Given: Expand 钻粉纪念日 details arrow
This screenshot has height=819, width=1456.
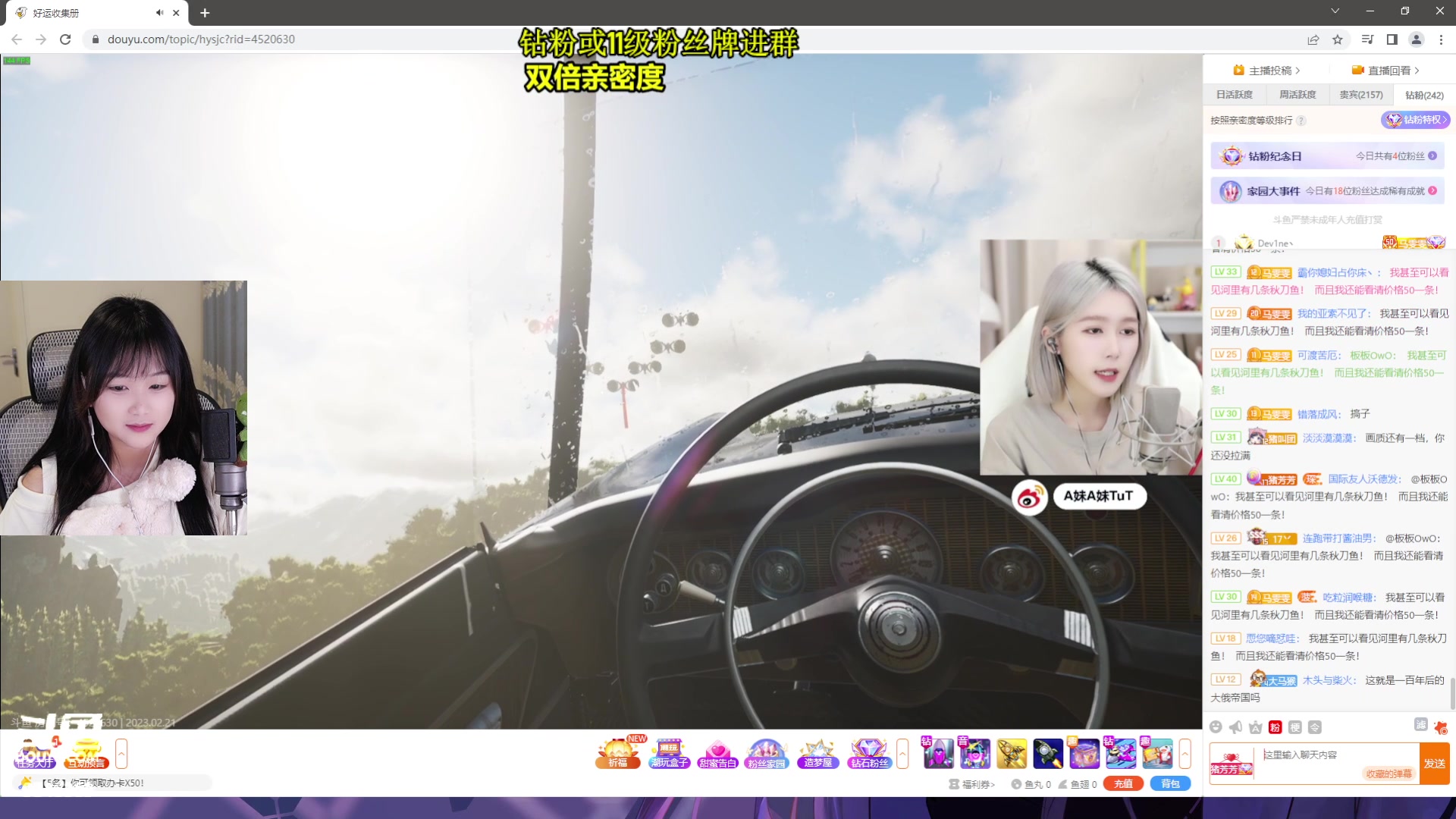Looking at the screenshot, I should pos(1432,156).
